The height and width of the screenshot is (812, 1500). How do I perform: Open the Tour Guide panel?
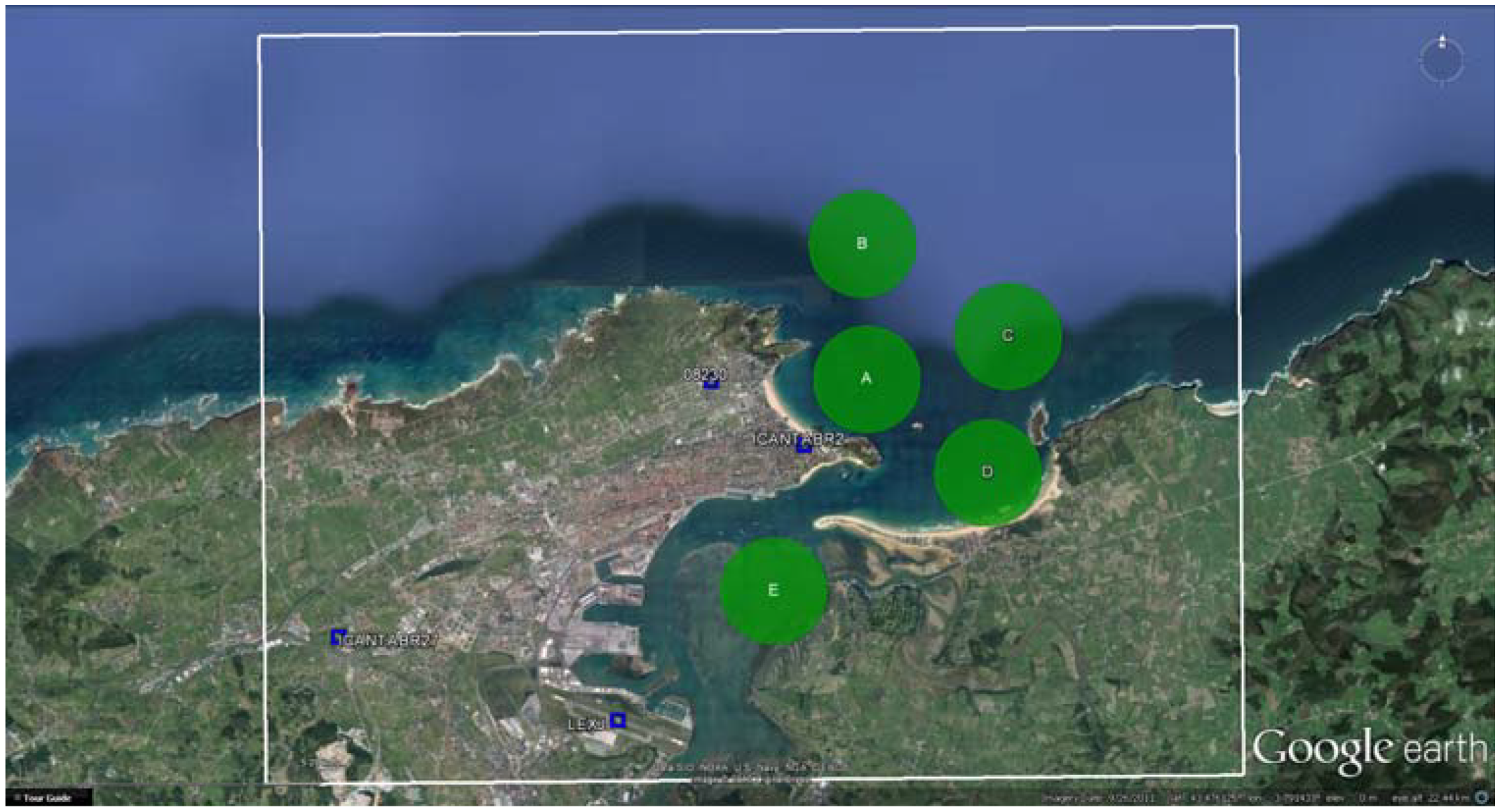48,798
